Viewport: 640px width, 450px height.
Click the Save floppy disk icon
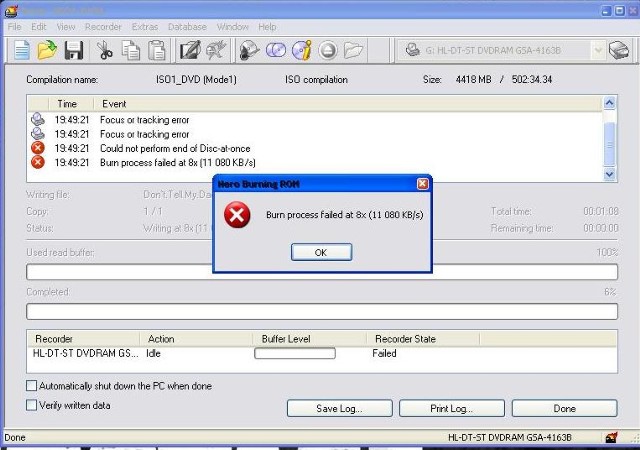[74, 51]
